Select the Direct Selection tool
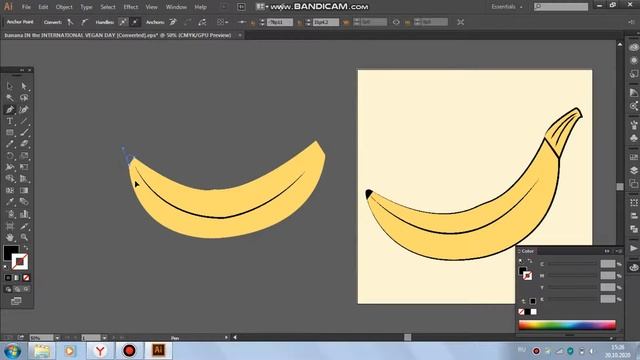Screen dimensions: 640x360 (24, 86)
